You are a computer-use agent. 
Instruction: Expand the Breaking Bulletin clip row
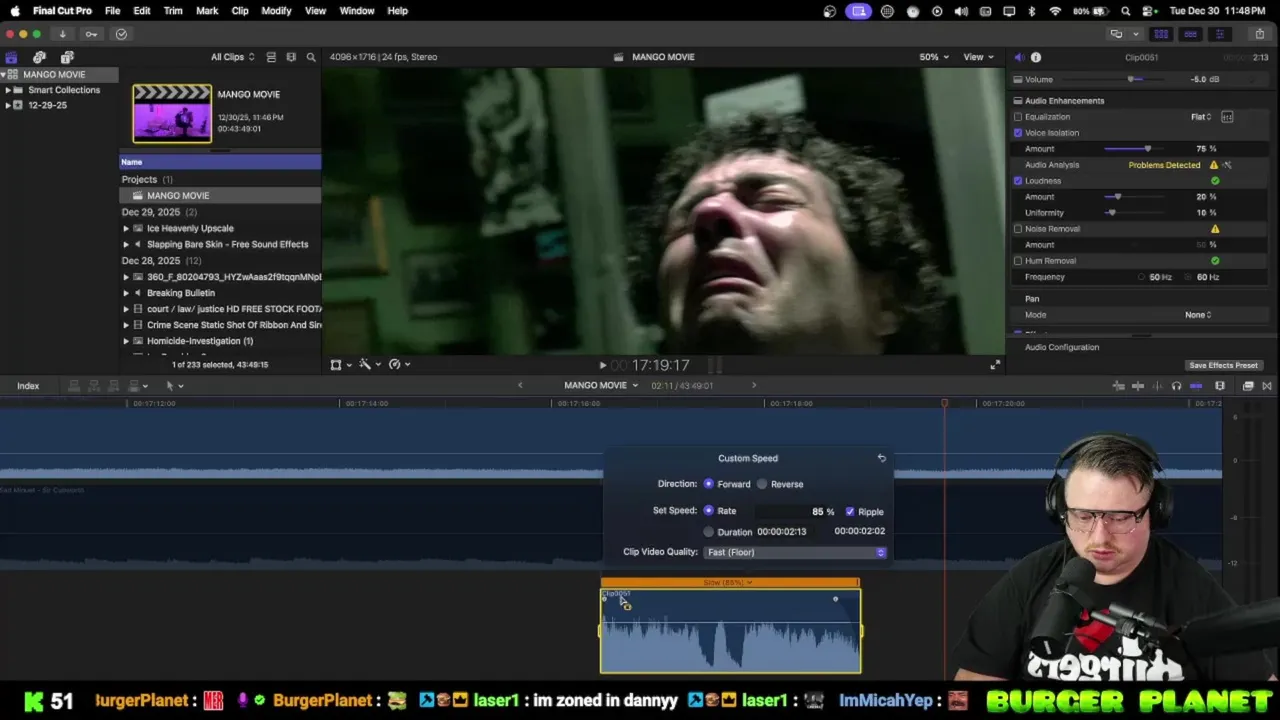tap(126, 293)
